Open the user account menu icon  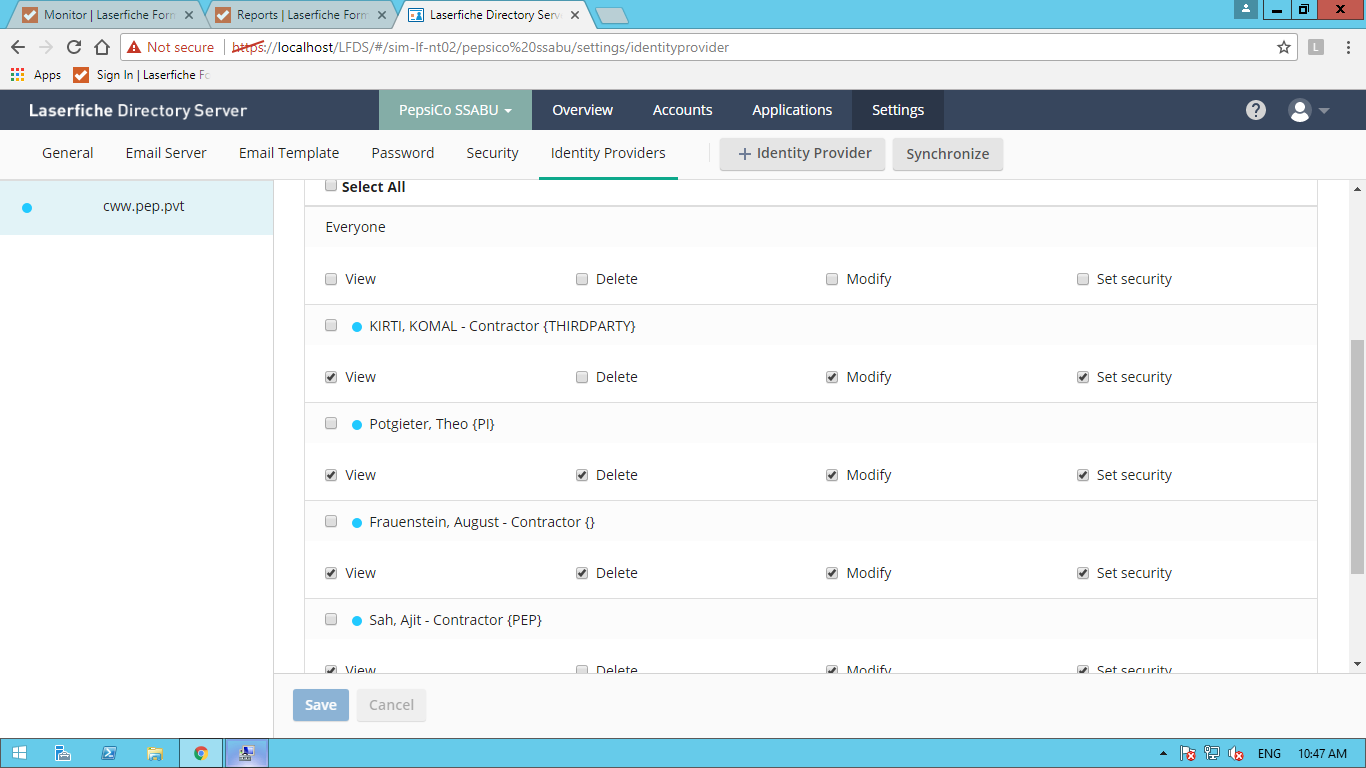pos(1308,110)
